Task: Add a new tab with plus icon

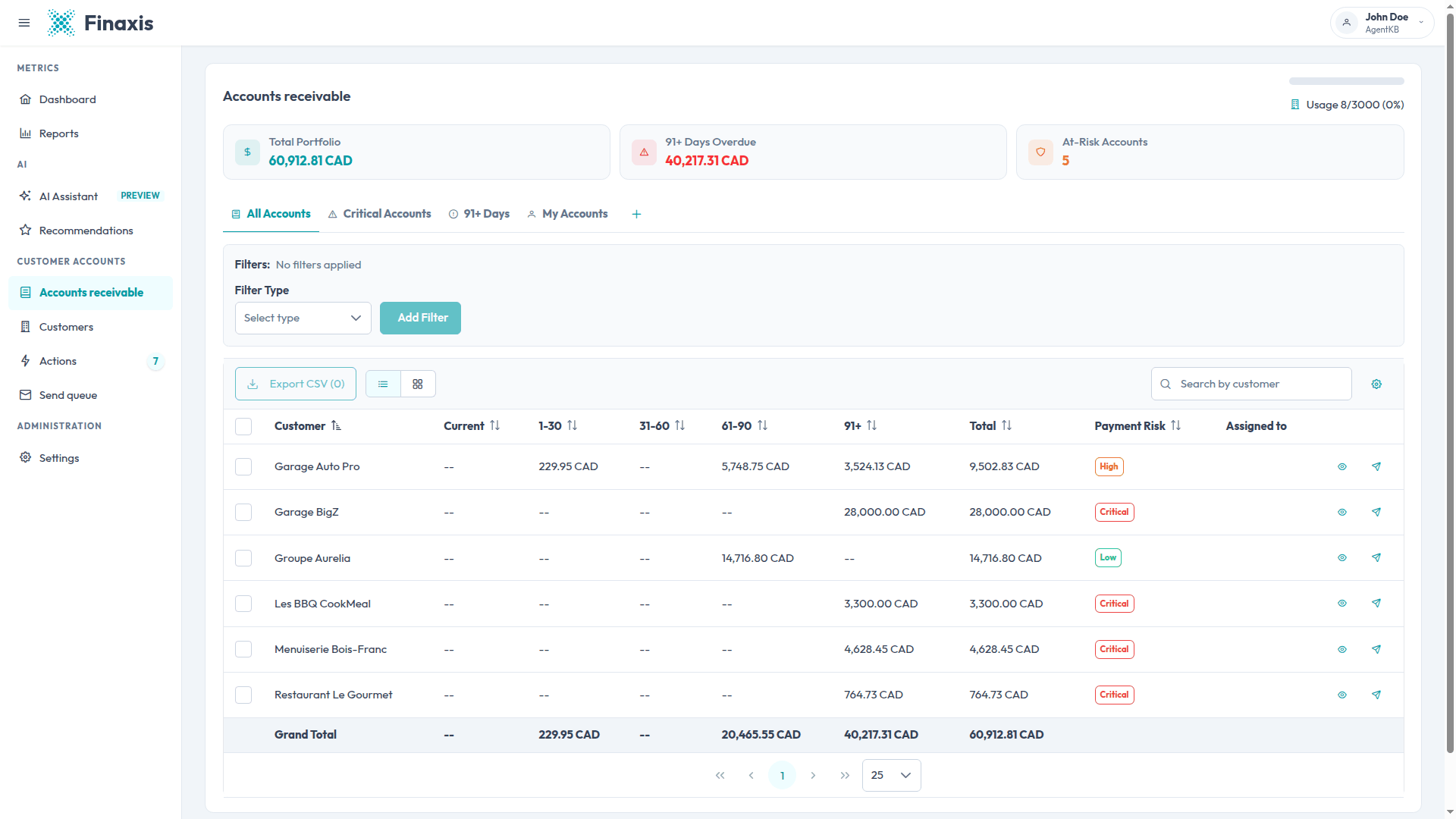Action: tap(636, 215)
